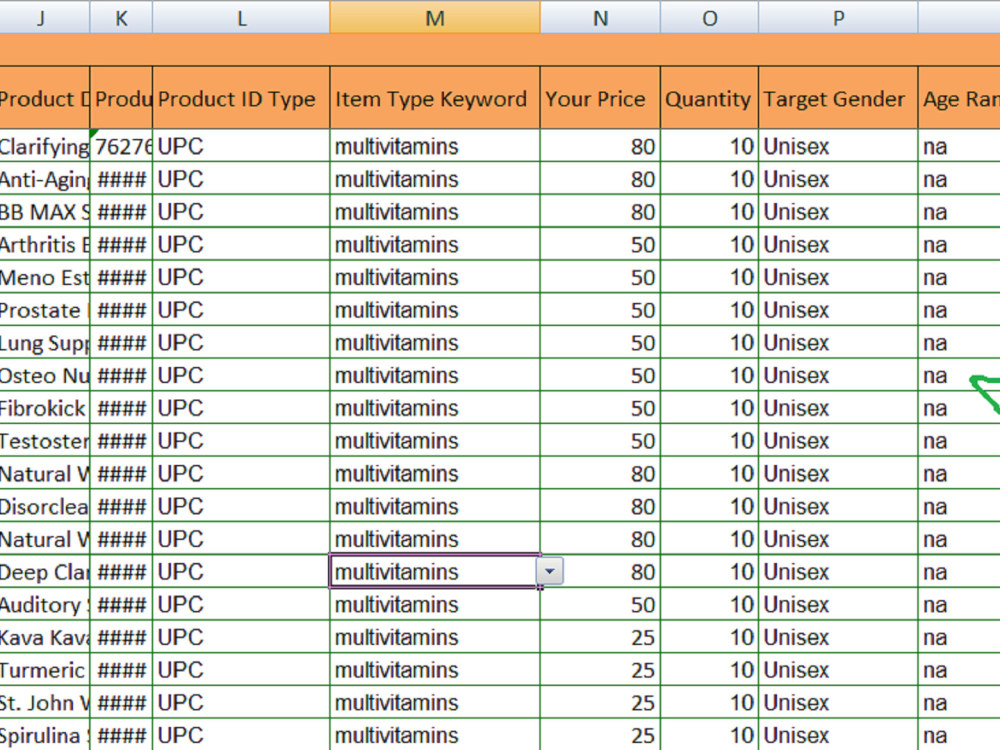The image size is (1000, 750).
Task: Click the UPC cell in the Clarifying row
Action: coord(242,146)
